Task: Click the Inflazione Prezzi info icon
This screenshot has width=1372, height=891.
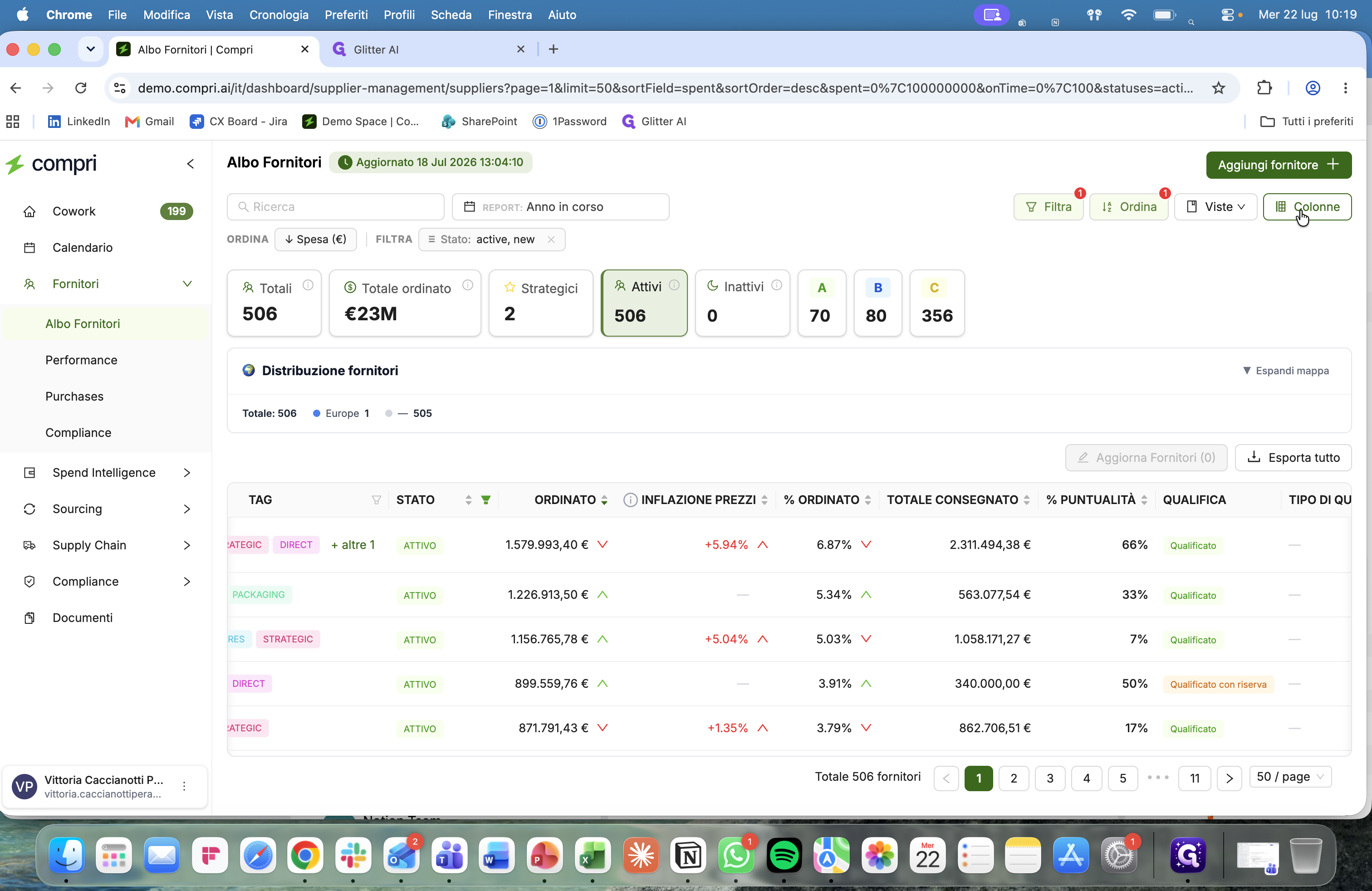Action: pyautogui.click(x=630, y=500)
